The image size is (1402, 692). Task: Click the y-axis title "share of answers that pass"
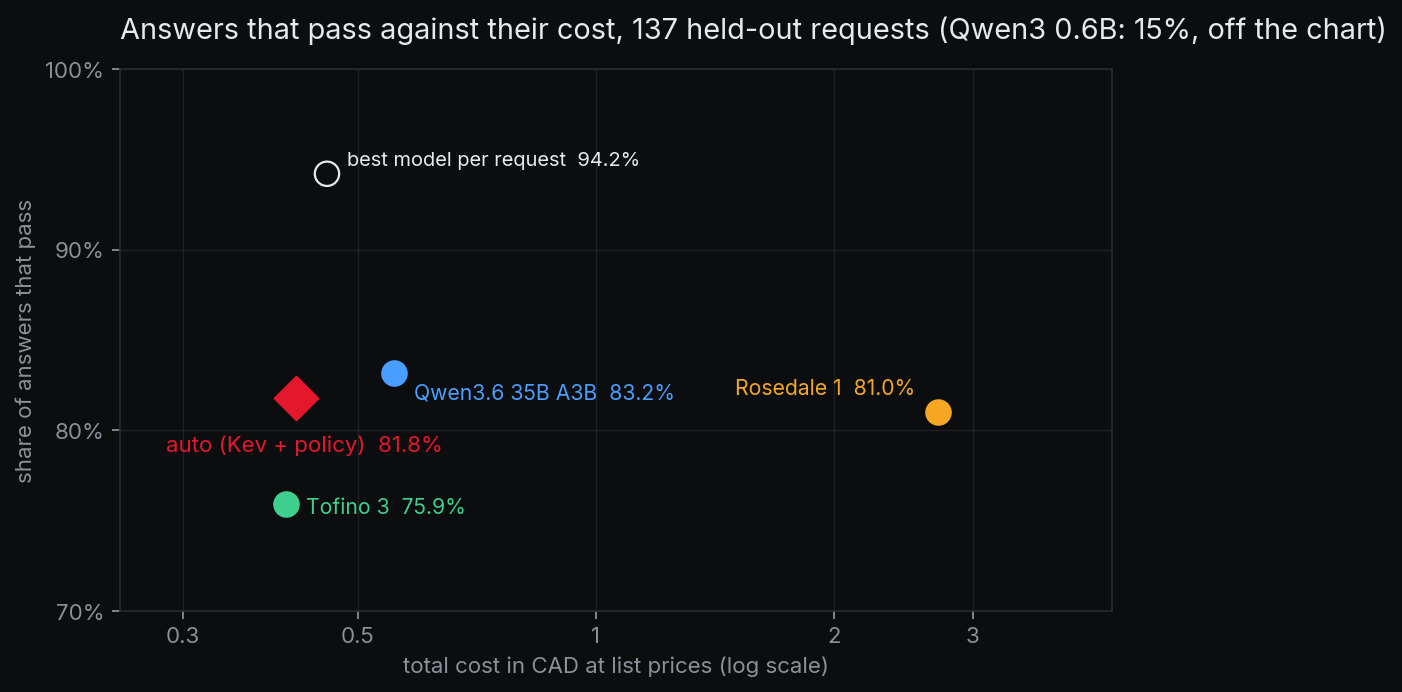pos(25,342)
